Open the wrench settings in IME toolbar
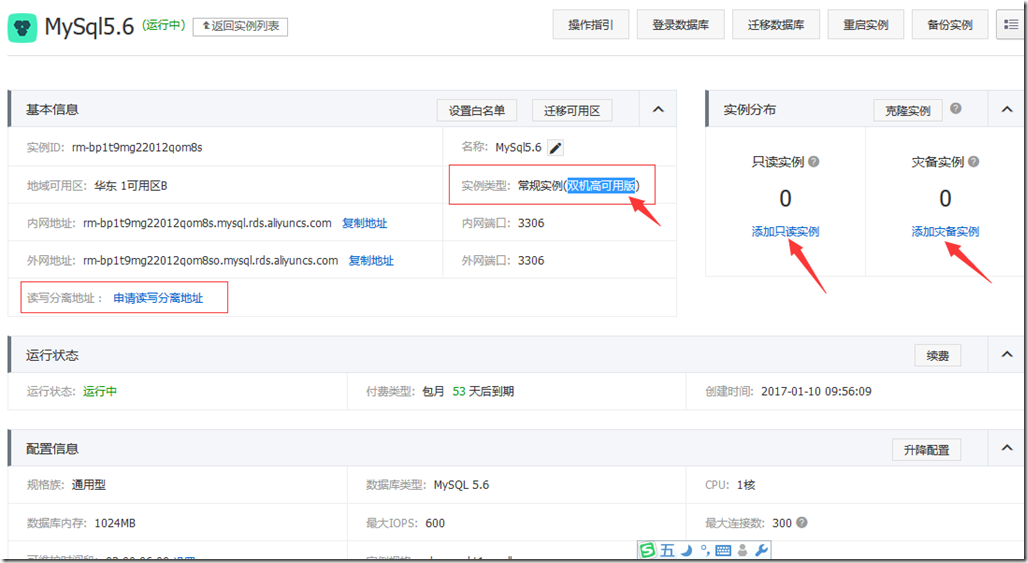Image resolution: width=1028 pixels, height=563 pixels. 761,550
